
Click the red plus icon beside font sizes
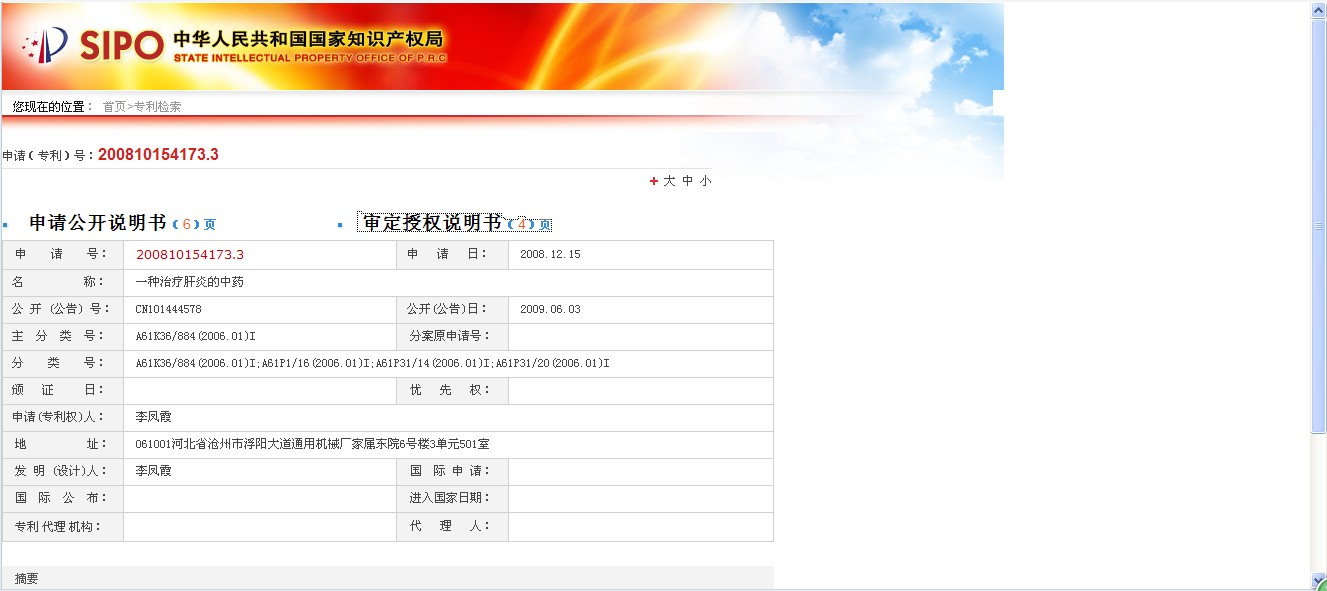654,181
